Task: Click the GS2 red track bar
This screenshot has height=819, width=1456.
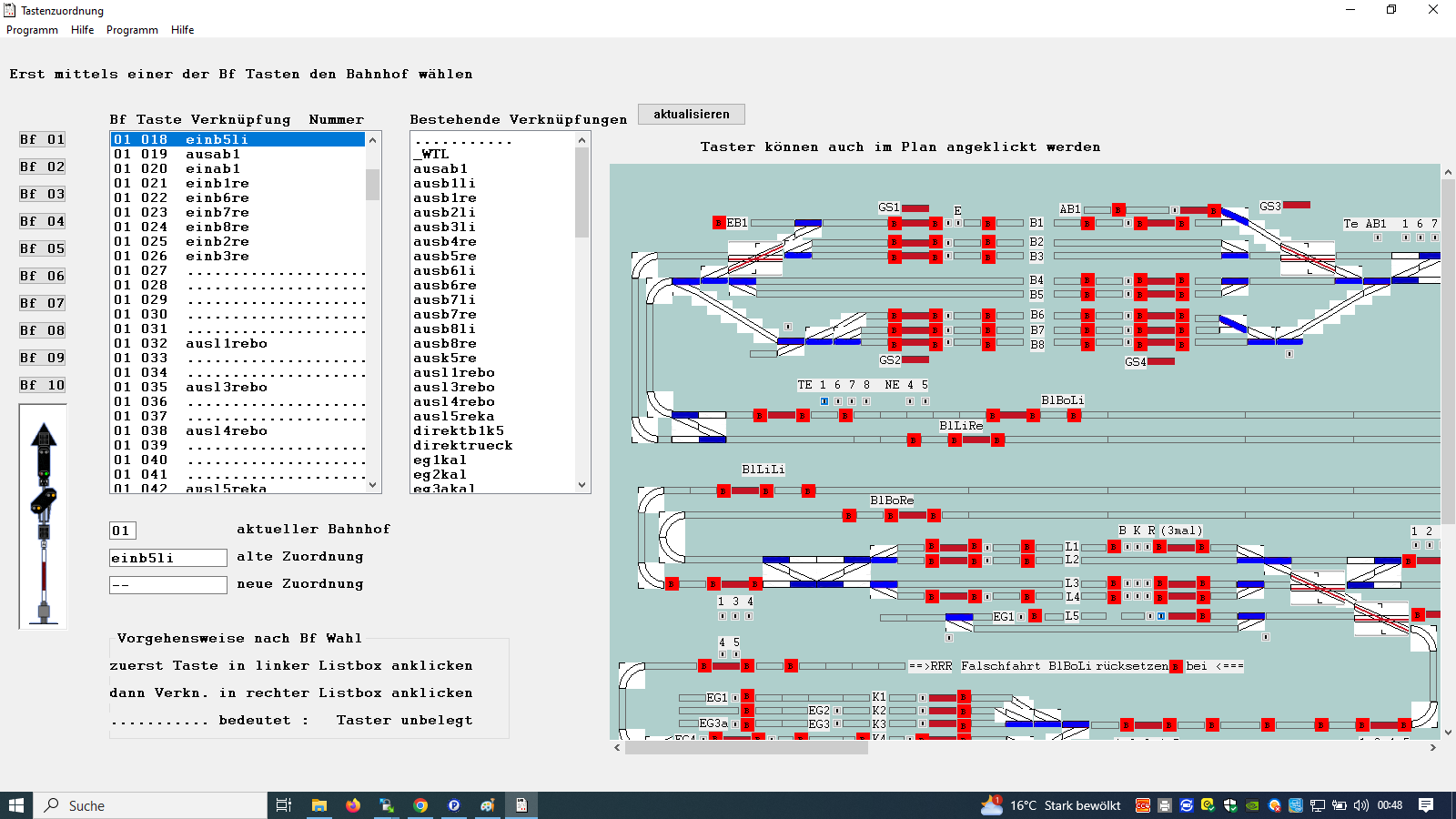Action: 915,359
